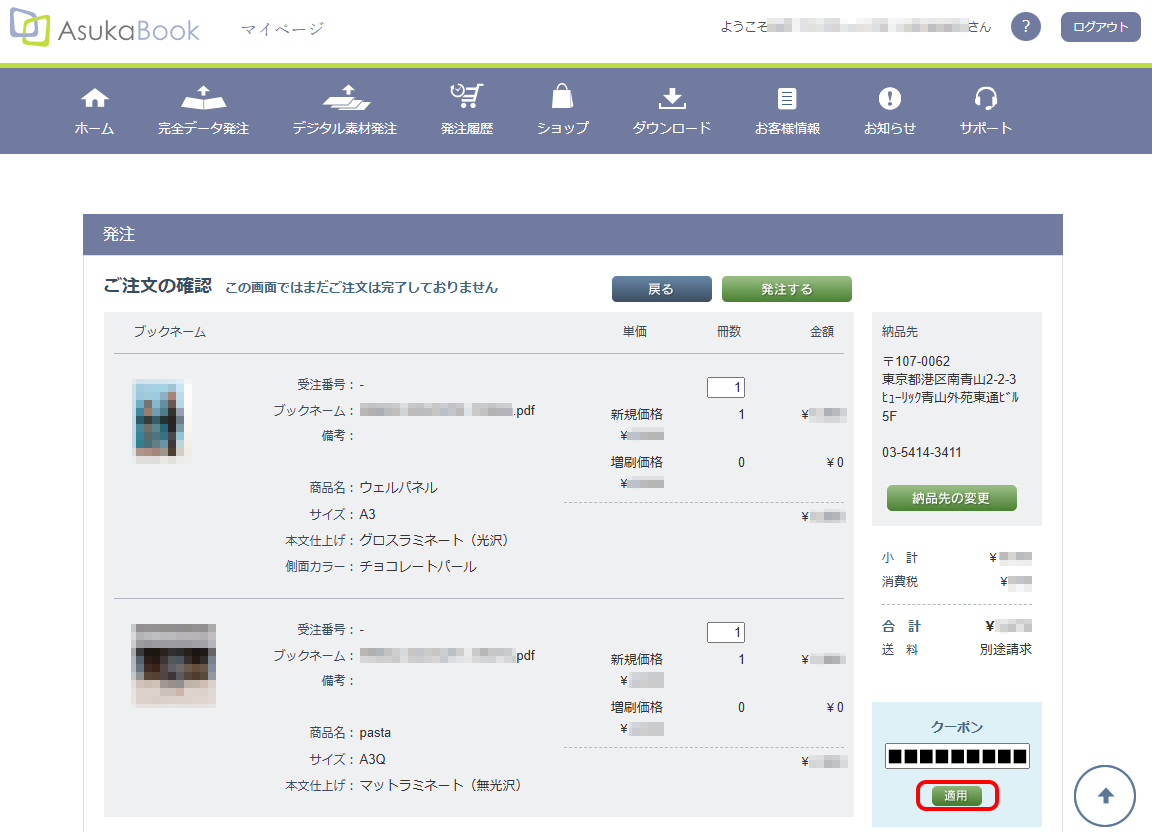Open 完全データ発注 upload icon
1152x832 pixels.
[203, 98]
